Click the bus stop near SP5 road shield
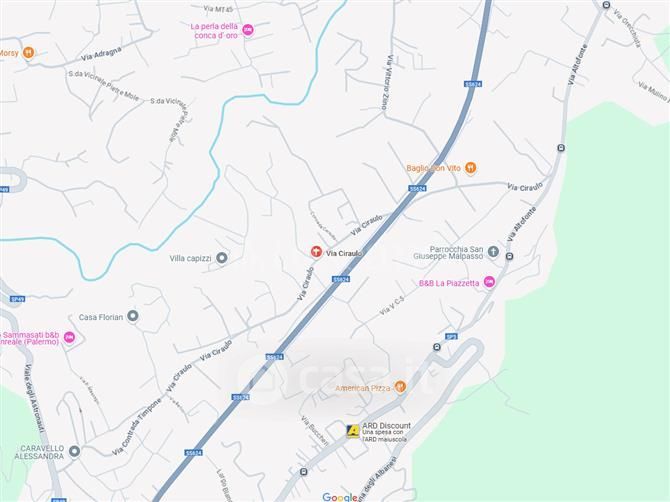The image size is (670, 502). tap(437, 347)
